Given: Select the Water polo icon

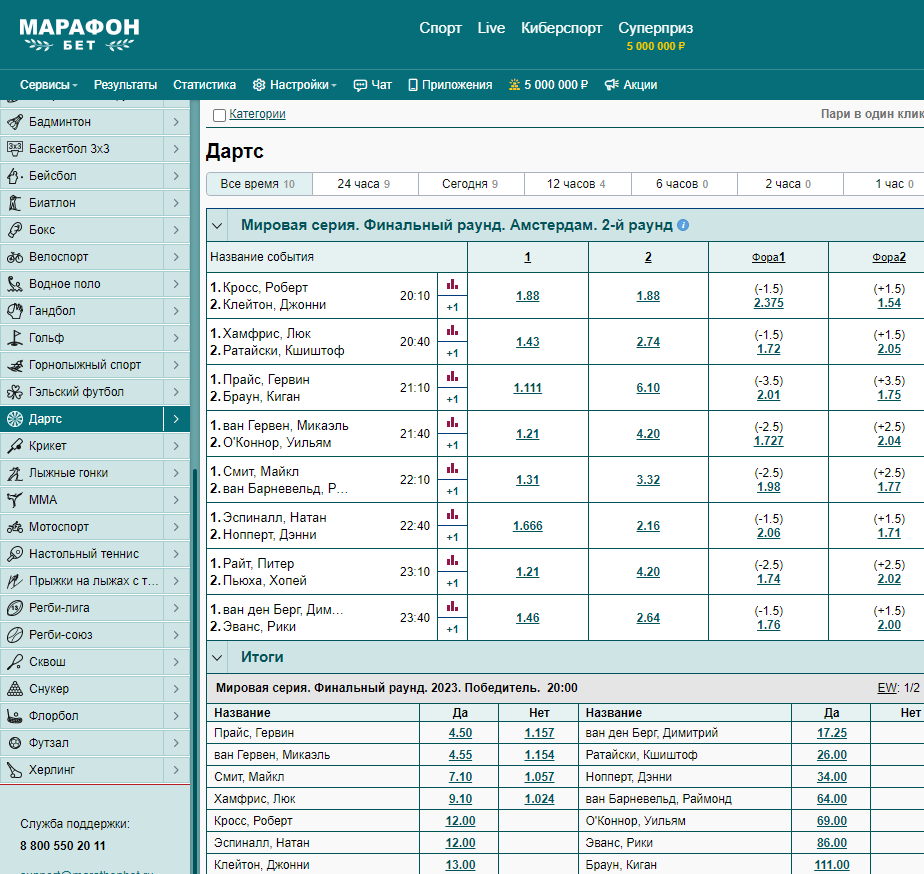Looking at the screenshot, I should pyautogui.click(x=15, y=284).
